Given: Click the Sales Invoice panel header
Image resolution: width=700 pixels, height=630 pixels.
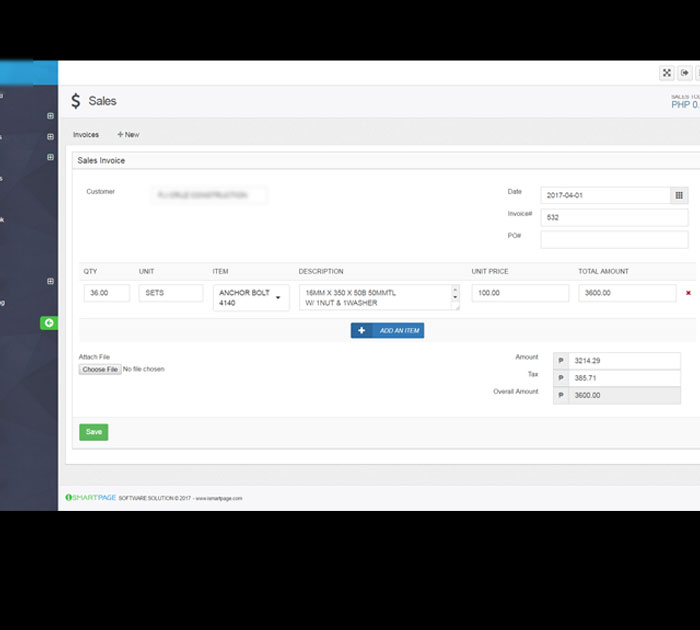Looking at the screenshot, I should [x=386, y=160].
